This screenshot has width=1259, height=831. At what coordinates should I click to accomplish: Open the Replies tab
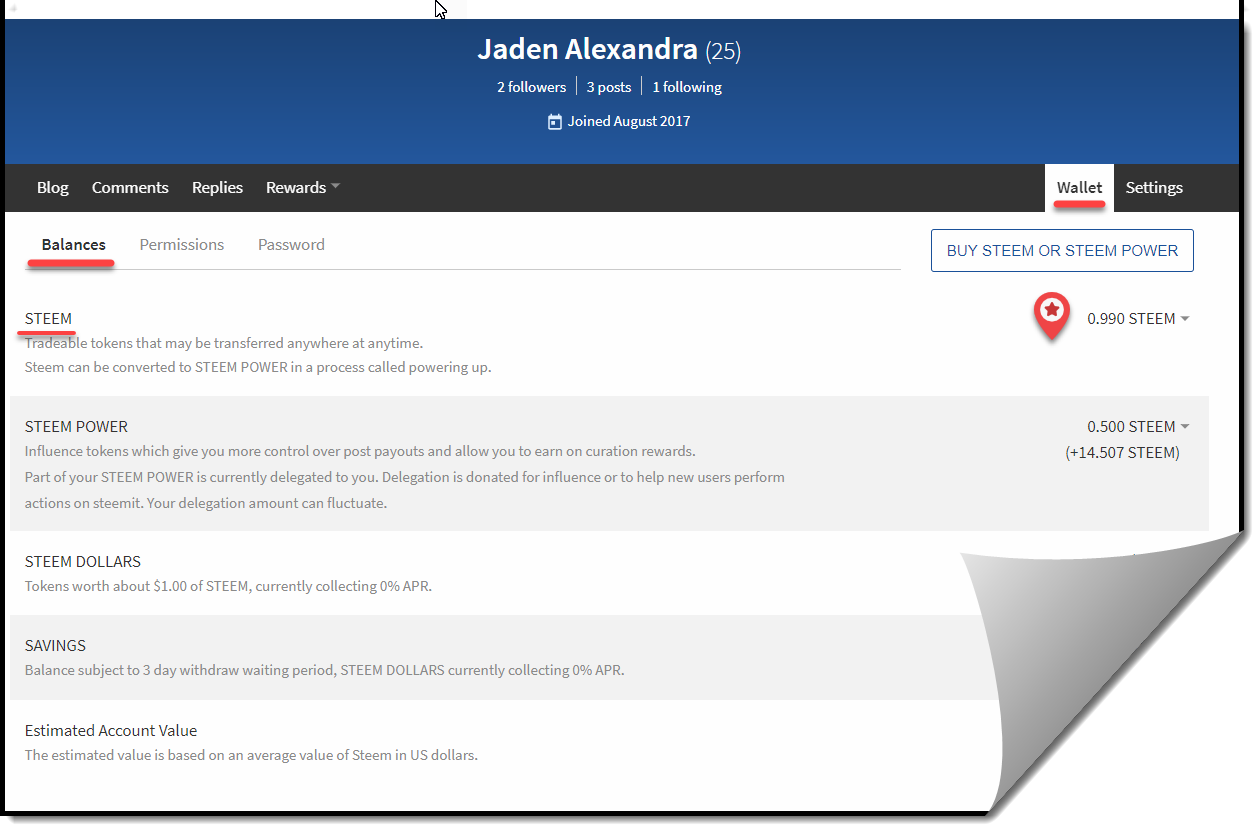tap(218, 188)
